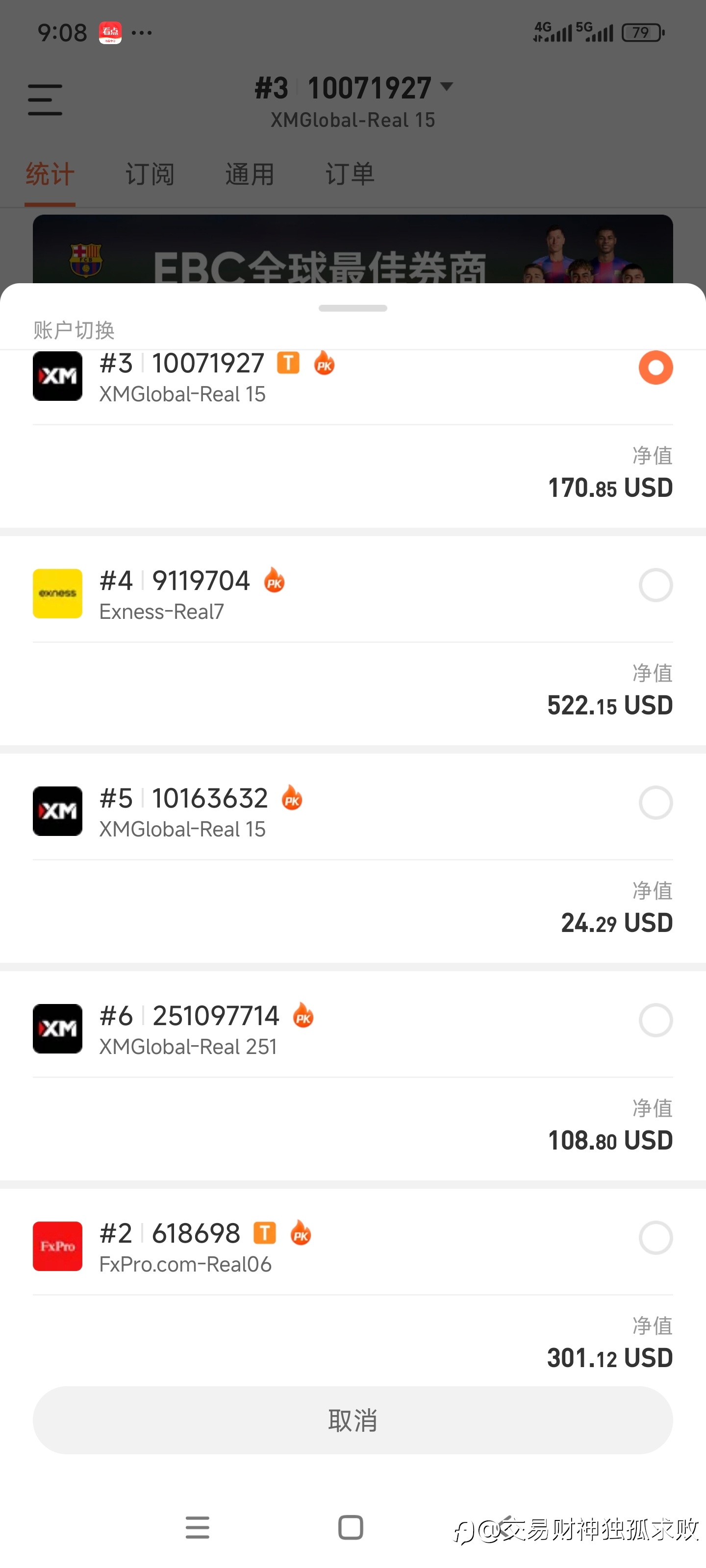The image size is (706, 1568).
Task: Switch to the 订单 tab
Action: click(x=350, y=175)
